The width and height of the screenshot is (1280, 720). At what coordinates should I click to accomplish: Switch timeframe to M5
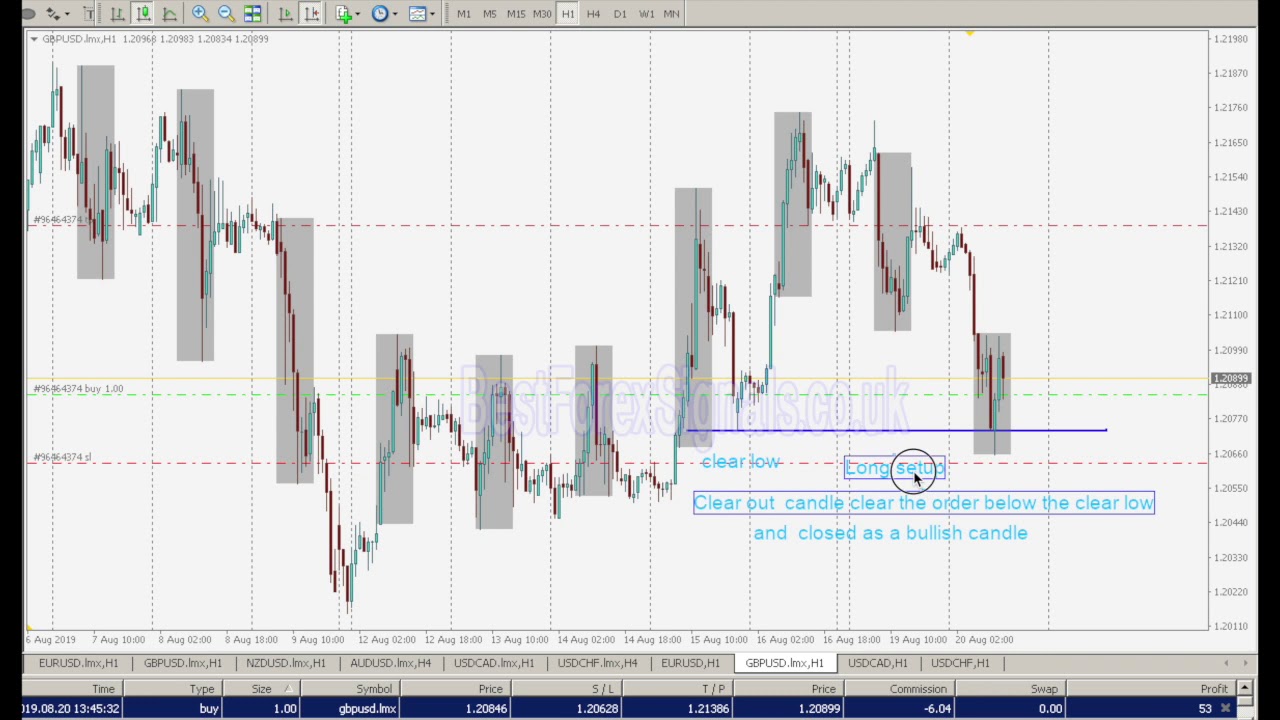(x=490, y=14)
